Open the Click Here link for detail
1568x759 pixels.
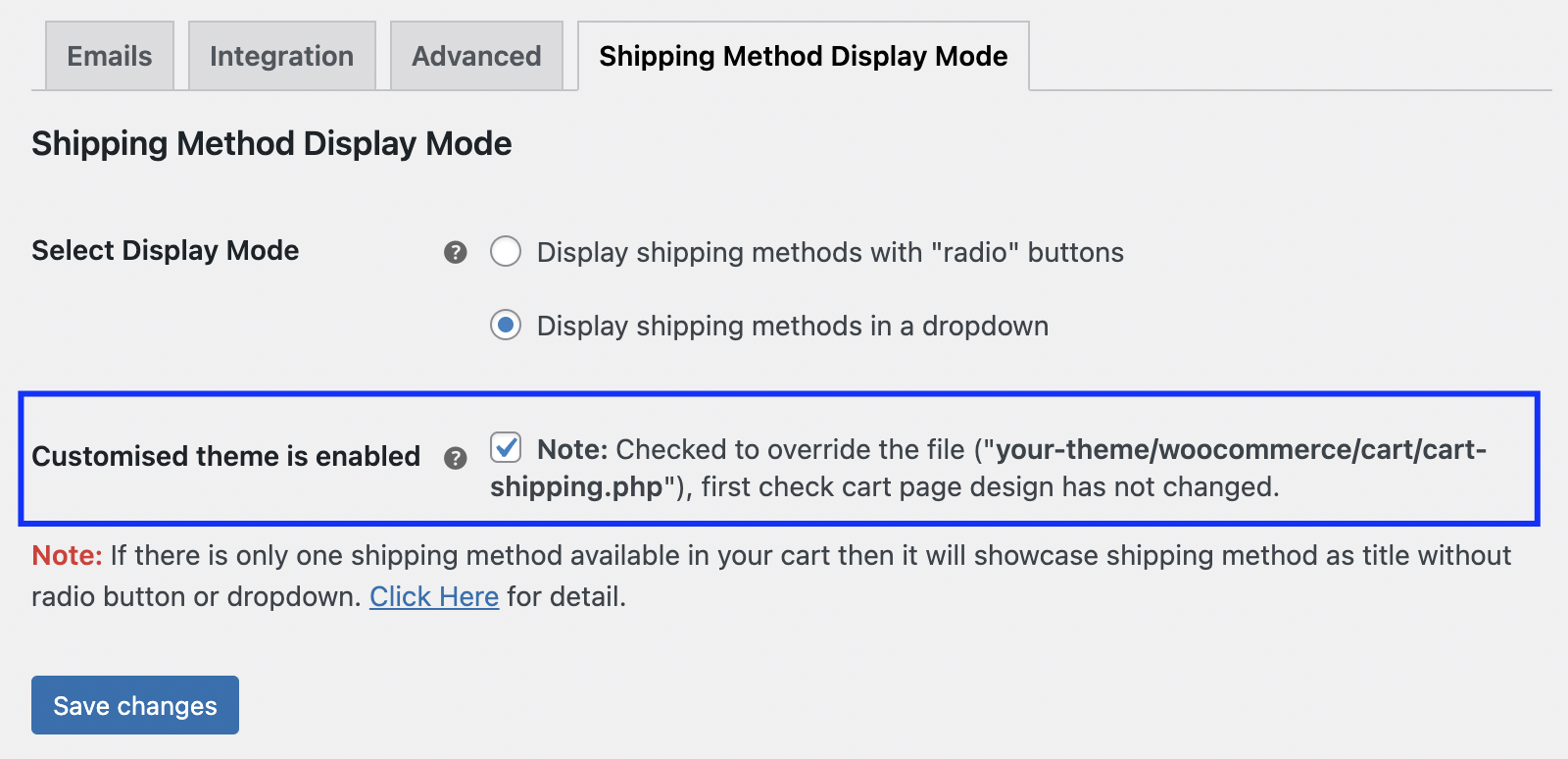click(x=433, y=596)
